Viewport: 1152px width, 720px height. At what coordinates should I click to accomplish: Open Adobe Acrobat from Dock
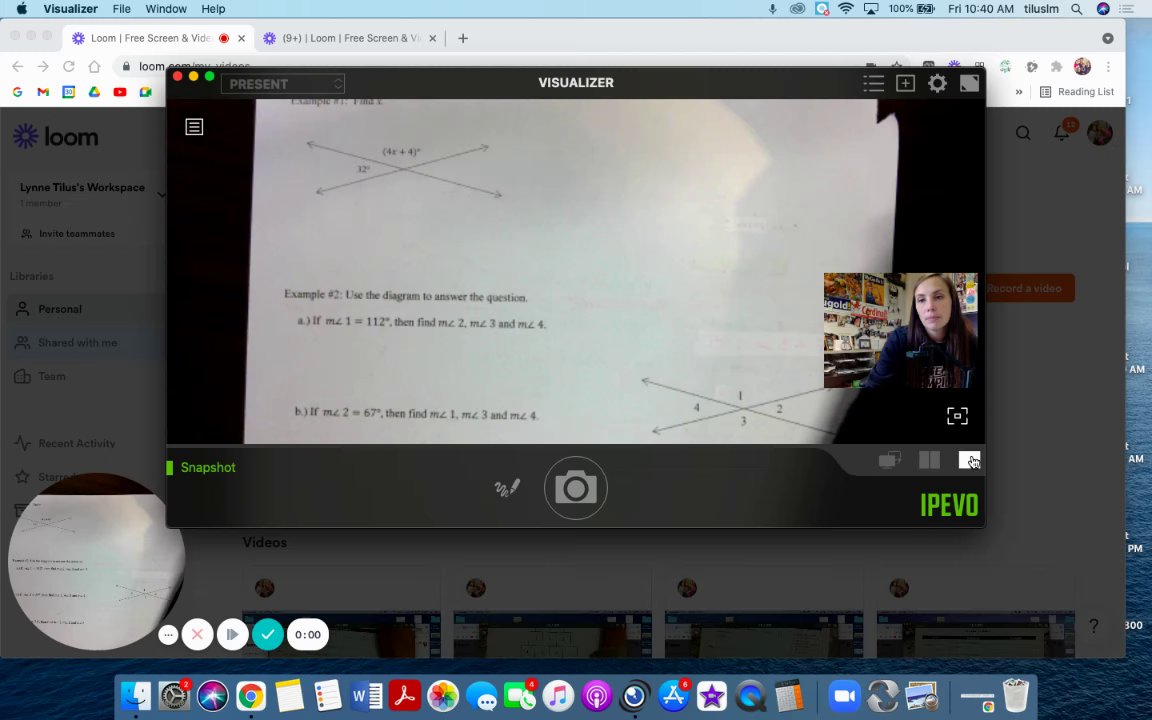404,696
